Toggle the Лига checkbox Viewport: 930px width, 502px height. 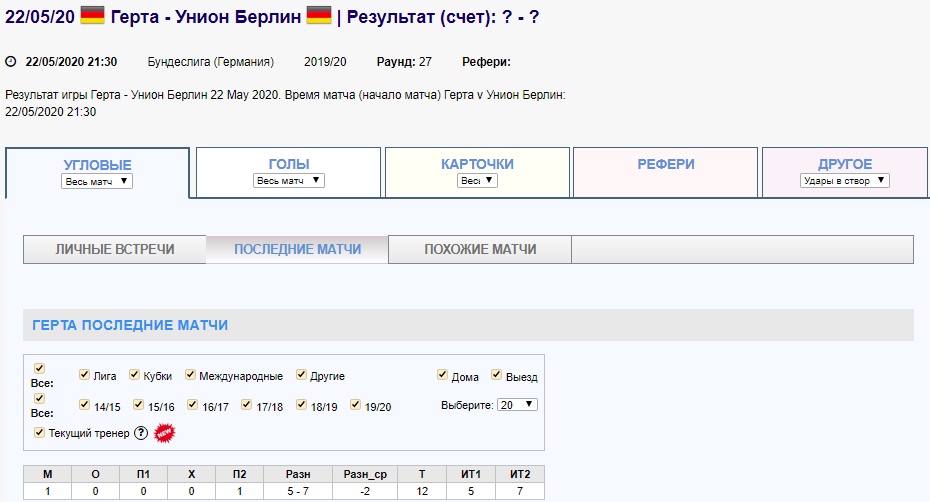[85, 376]
